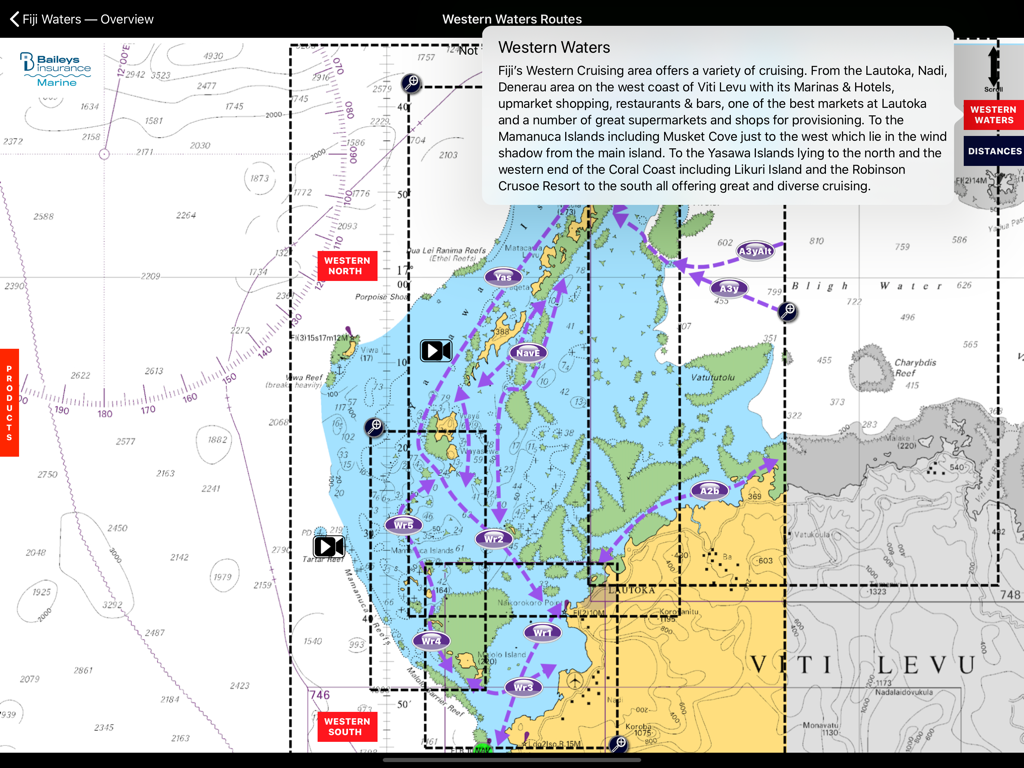
Task: Click the magnifier icon near Bligh Water
Action: pos(789,311)
